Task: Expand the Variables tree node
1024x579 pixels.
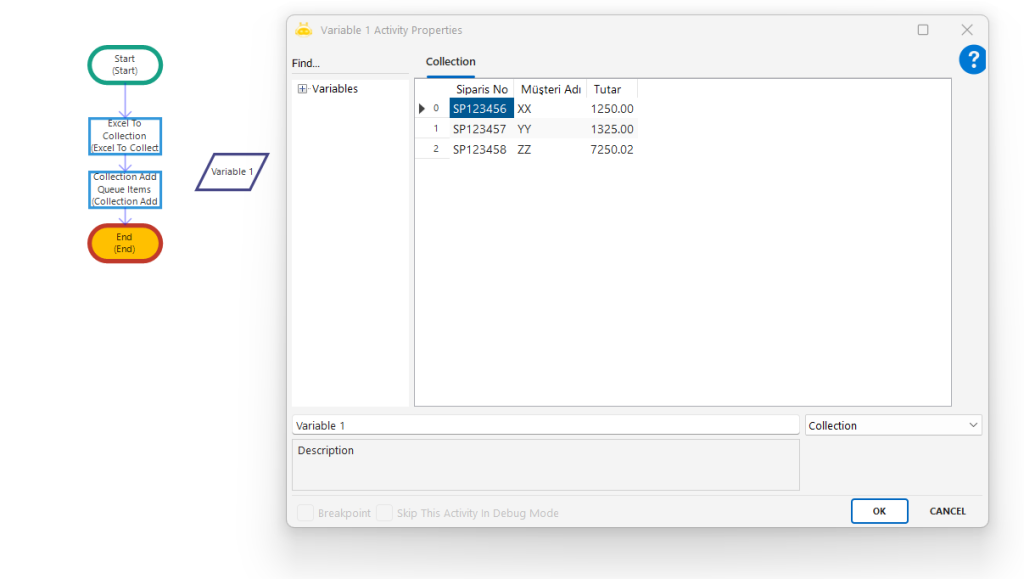Action: [302, 89]
